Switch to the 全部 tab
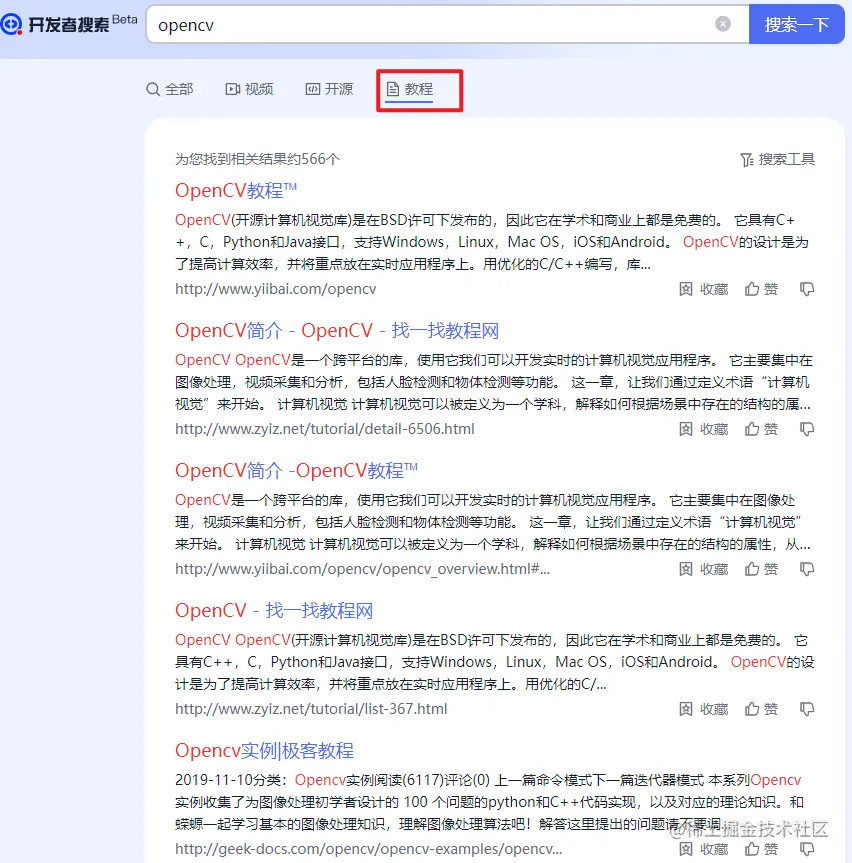852x863 pixels. coord(170,89)
